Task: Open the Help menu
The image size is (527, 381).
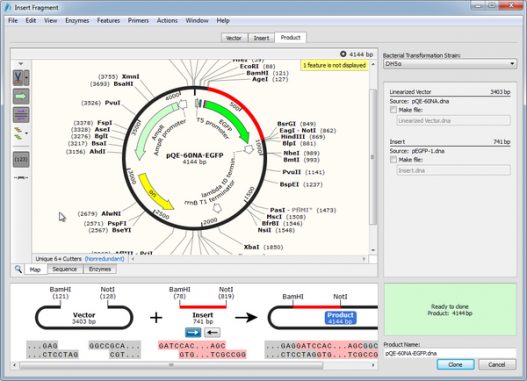Action: click(223, 20)
